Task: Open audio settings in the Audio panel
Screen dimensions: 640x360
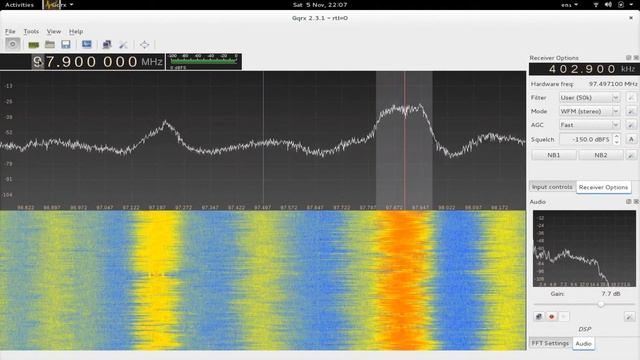Action: (630, 316)
